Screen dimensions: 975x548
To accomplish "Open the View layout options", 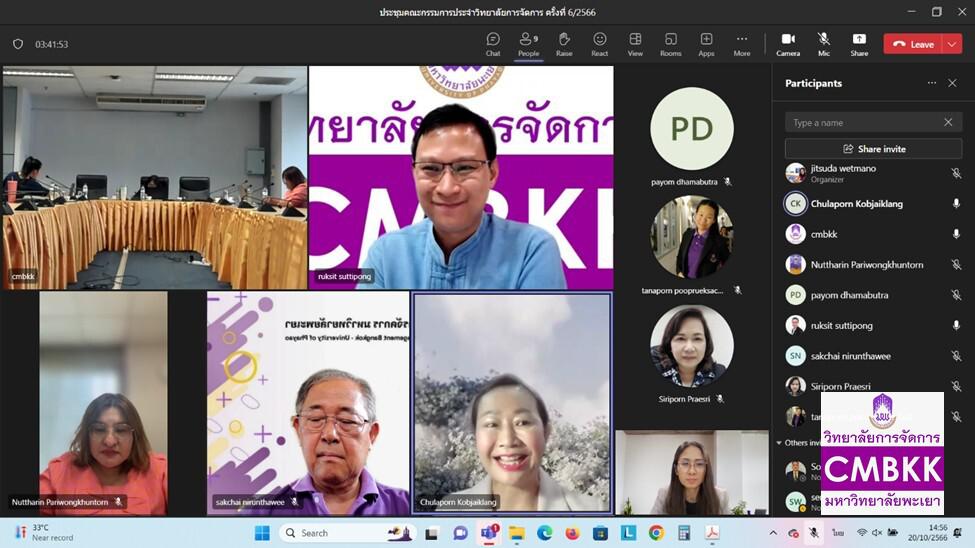I will pos(635,44).
